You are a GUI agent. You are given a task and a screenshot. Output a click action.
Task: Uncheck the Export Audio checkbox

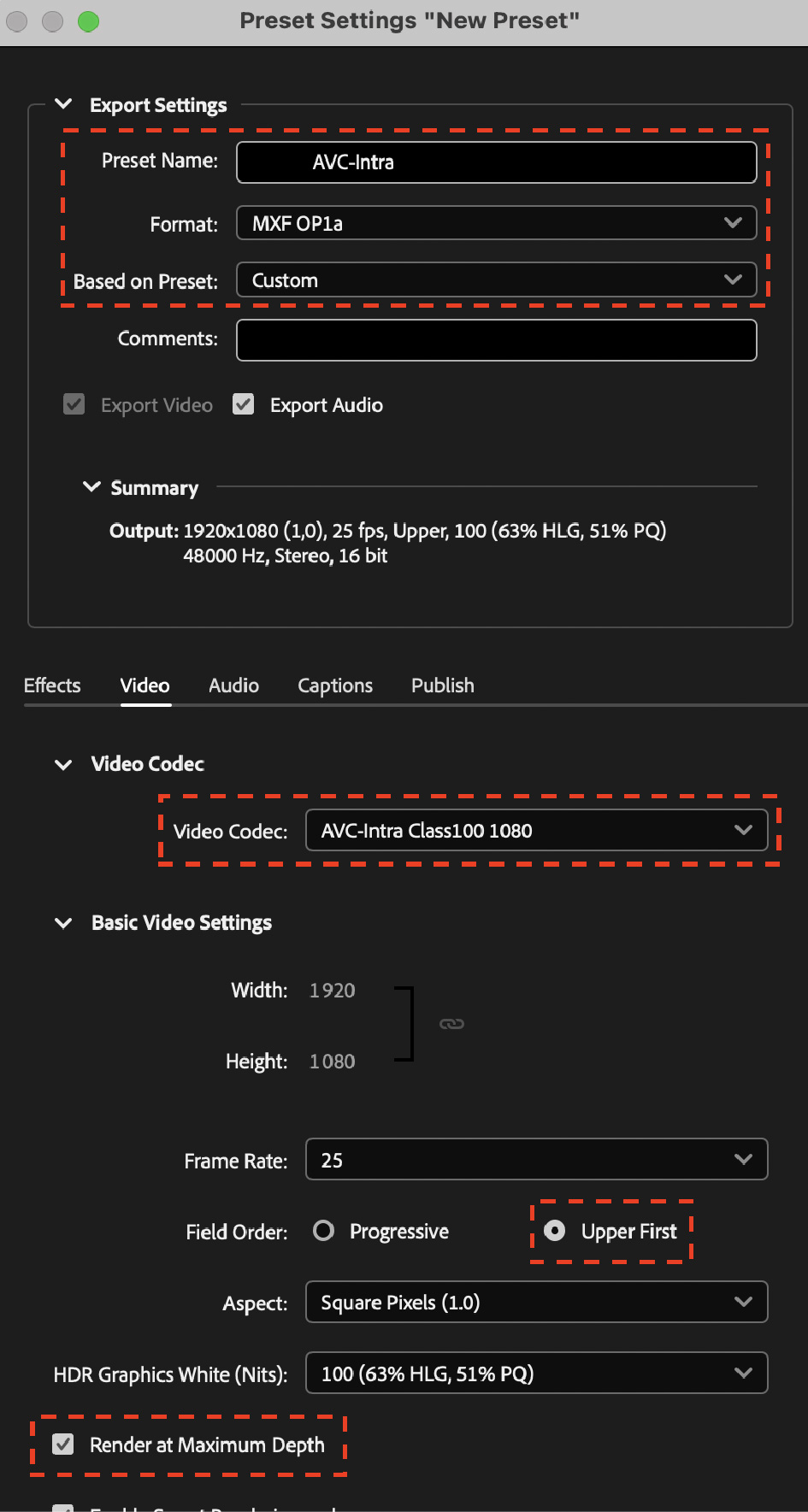[244, 404]
